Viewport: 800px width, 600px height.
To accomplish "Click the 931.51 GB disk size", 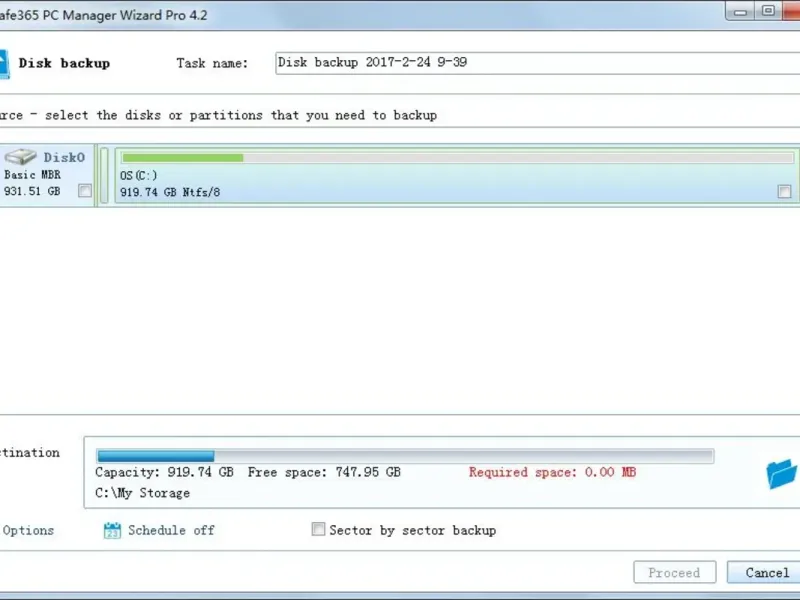I will 32,191.
